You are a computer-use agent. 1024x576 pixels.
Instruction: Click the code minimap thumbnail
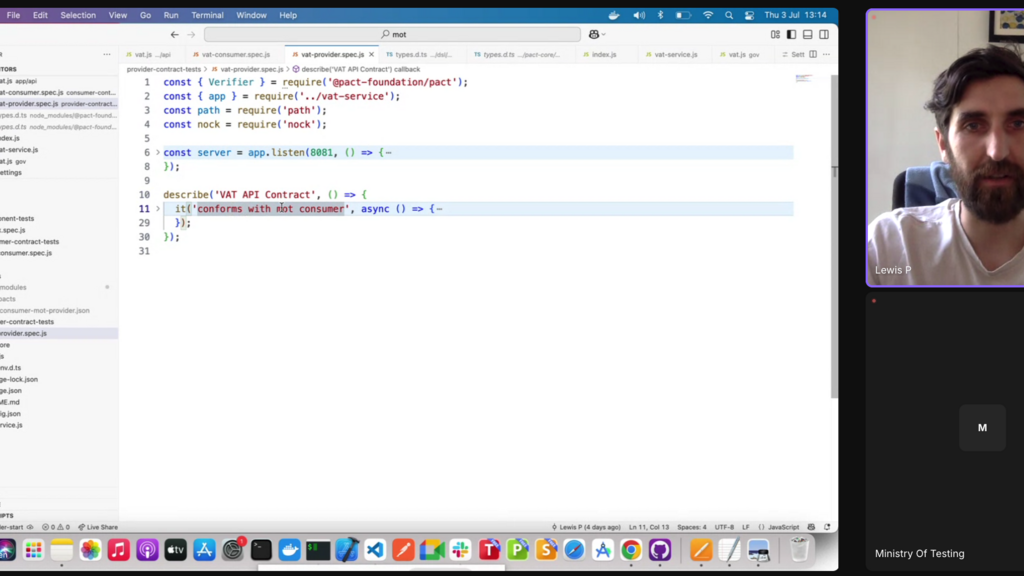click(x=803, y=78)
